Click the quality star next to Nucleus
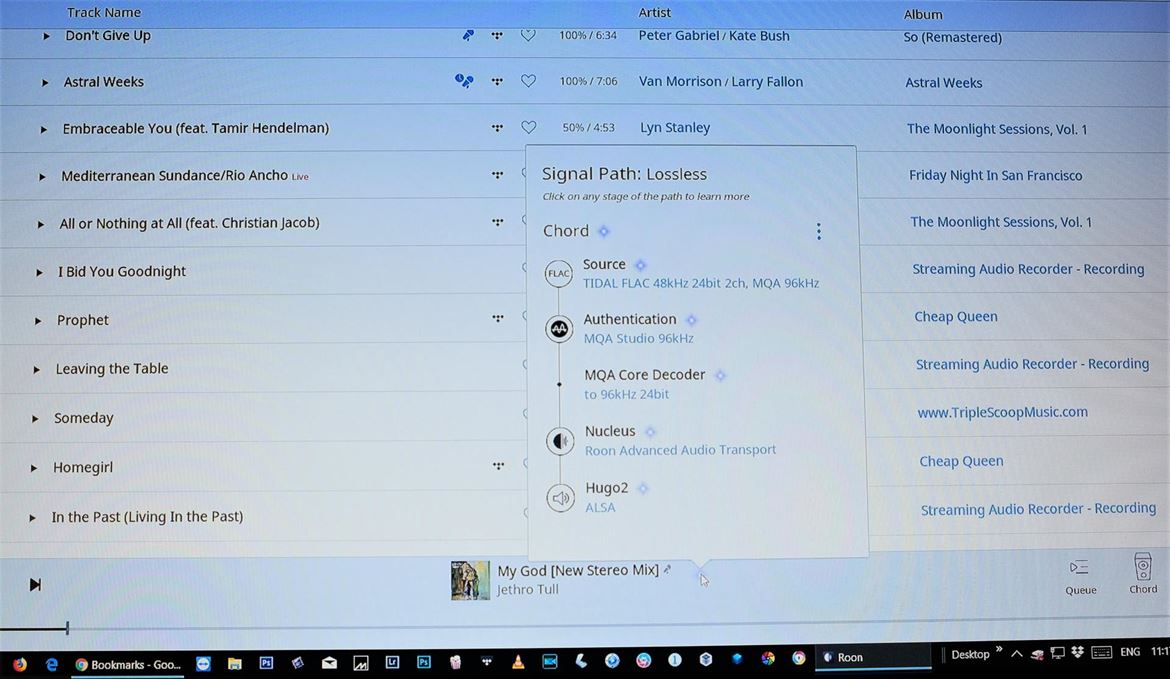The width and height of the screenshot is (1170, 679). (x=650, y=432)
